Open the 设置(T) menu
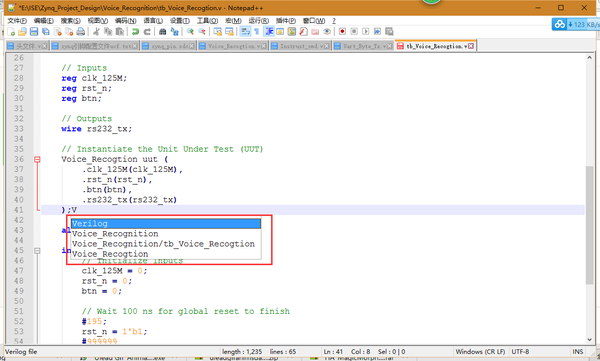600x361 pixels. (180, 21)
